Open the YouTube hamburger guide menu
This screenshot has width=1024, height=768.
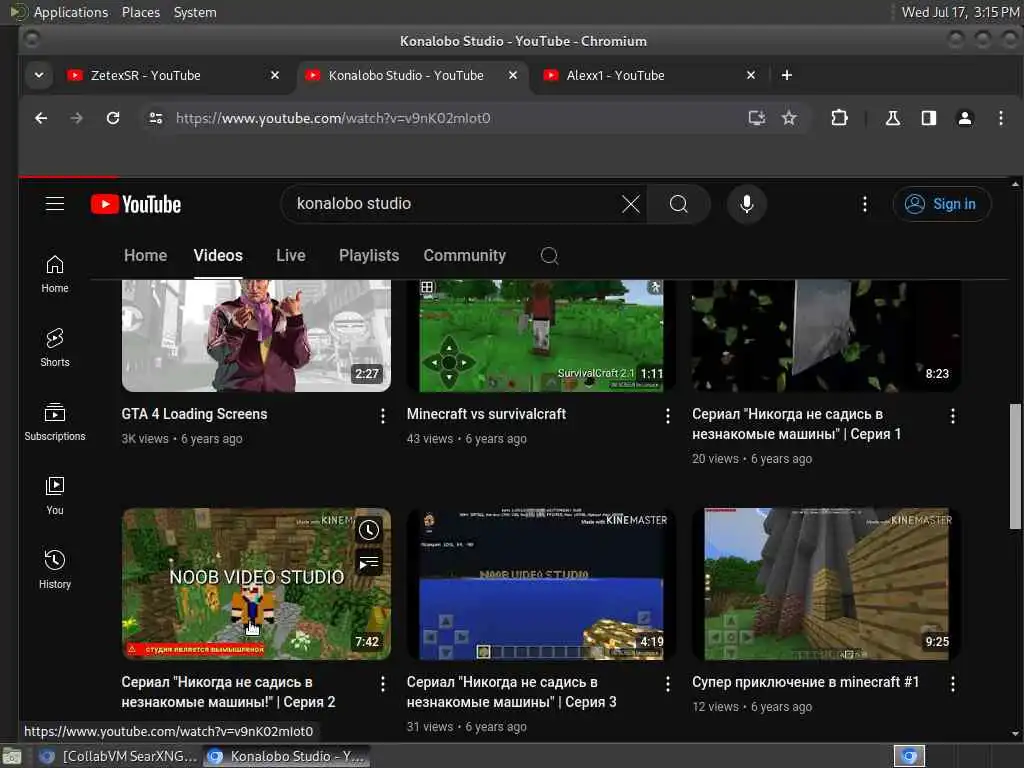coord(55,204)
